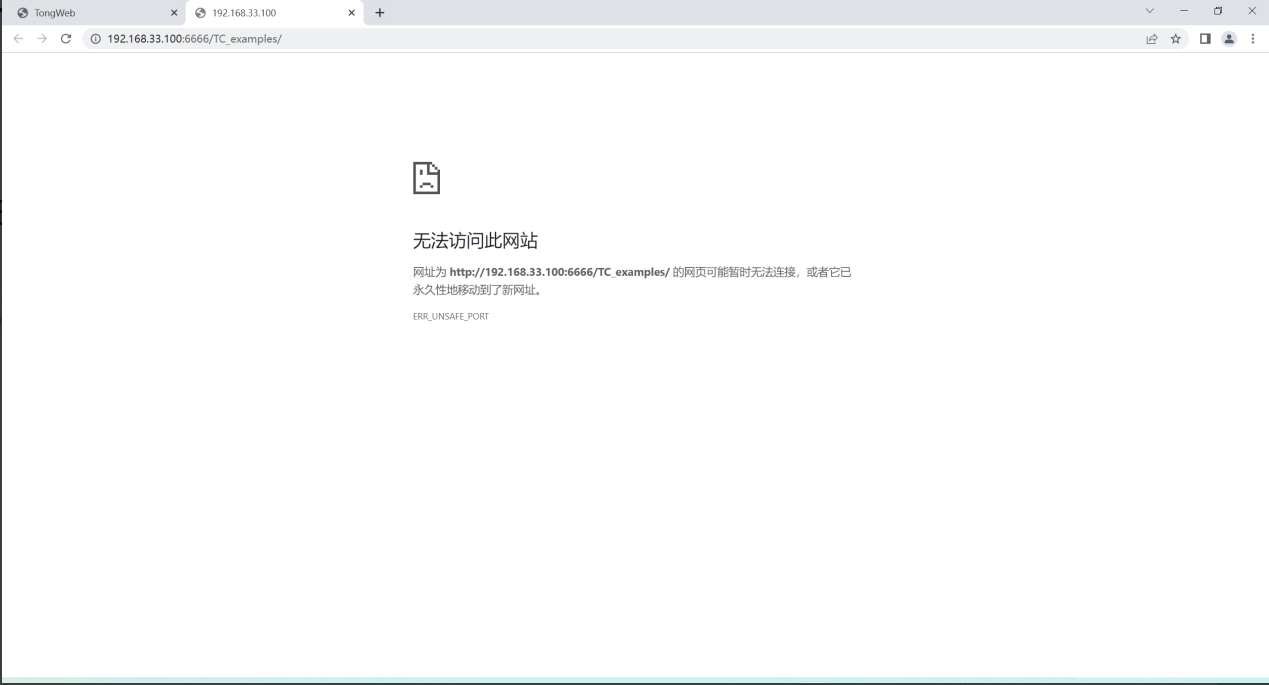Screen dimensions: 1269x685
Task: Click the forward navigation arrow
Action: tap(42, 39)
